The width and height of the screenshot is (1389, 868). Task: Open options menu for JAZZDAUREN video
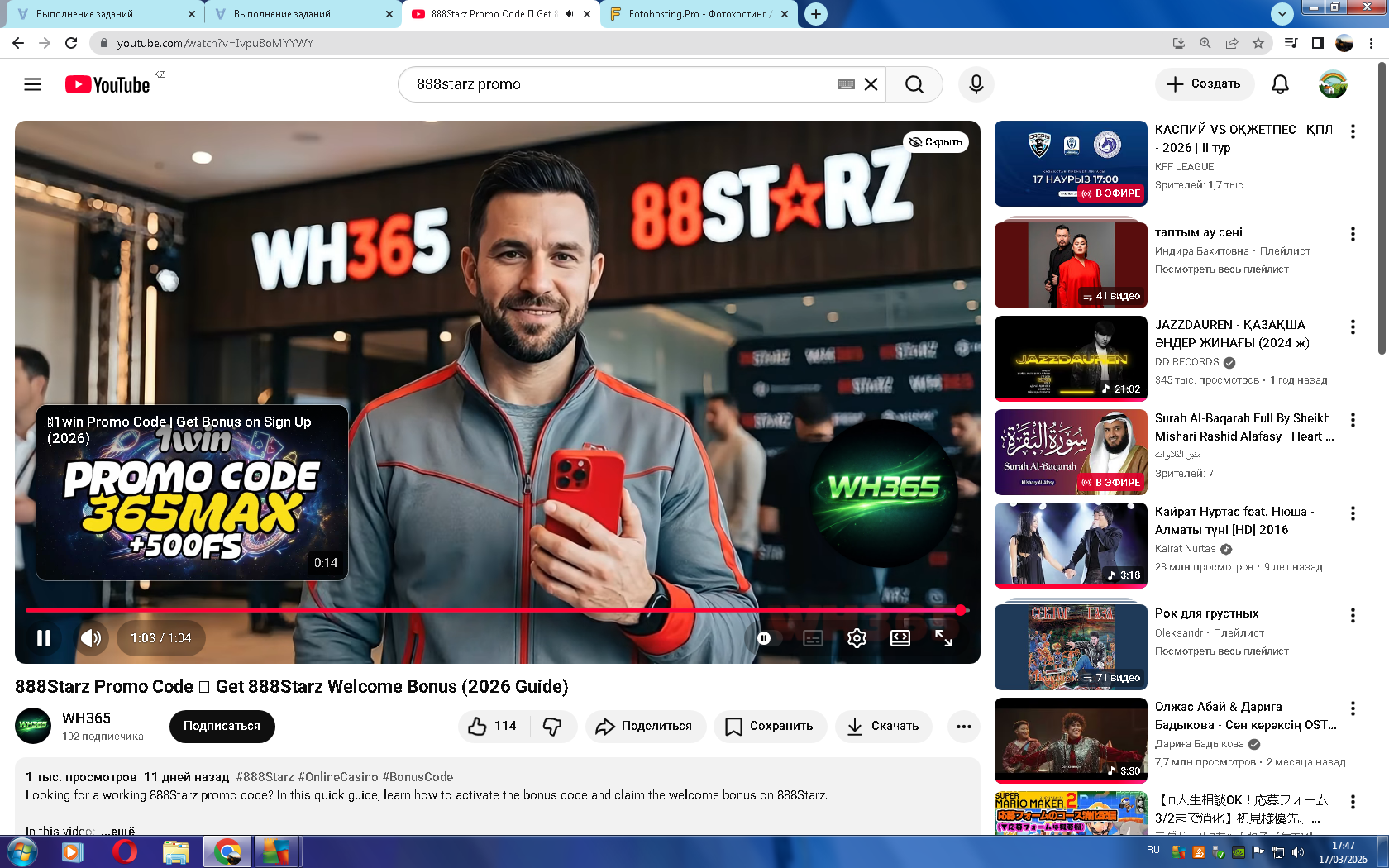1353,327
